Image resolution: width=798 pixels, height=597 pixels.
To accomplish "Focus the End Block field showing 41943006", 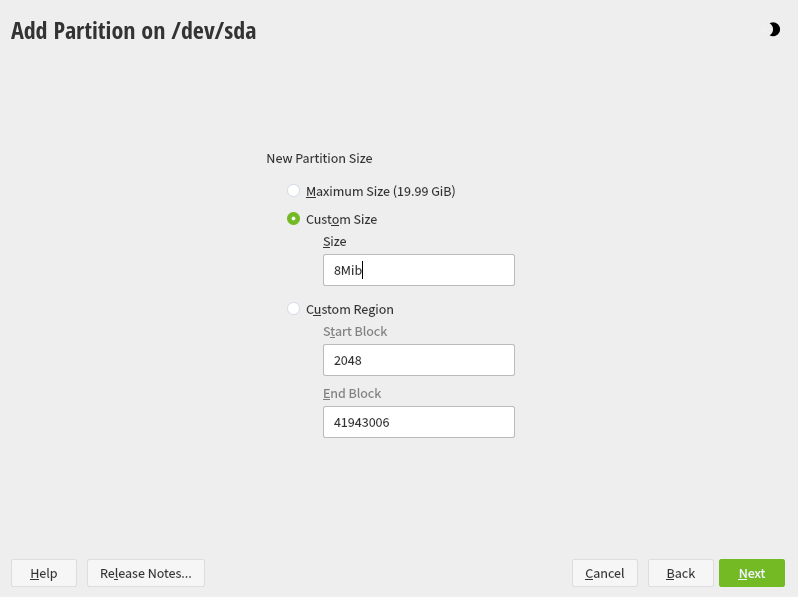I will click(x=418, y=422).
